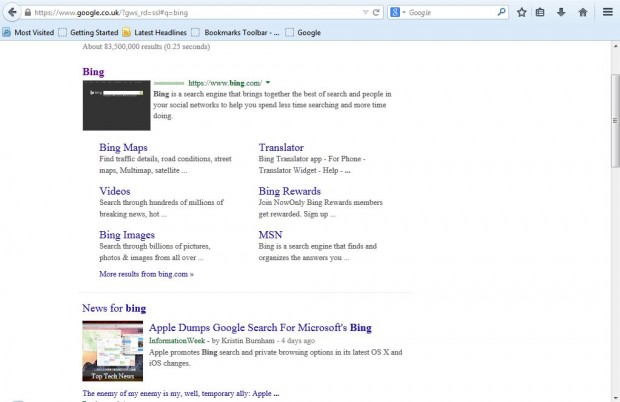This screenshot has height=402, width=620.
Task: Open the Getting Started bookmark
Action: [89, 32]
